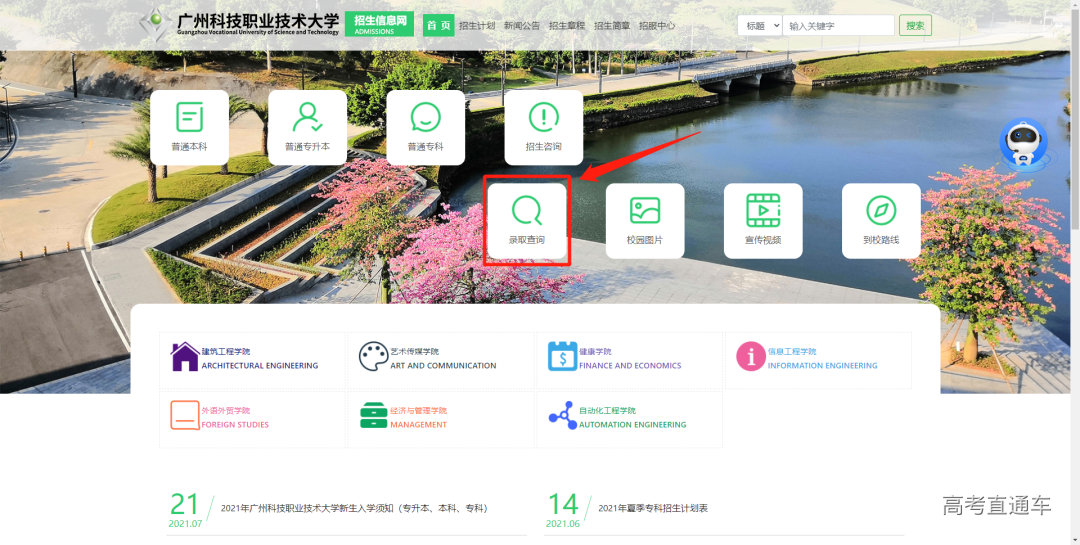
Task: Open the 招生简章 menu item
Action: 612,25
